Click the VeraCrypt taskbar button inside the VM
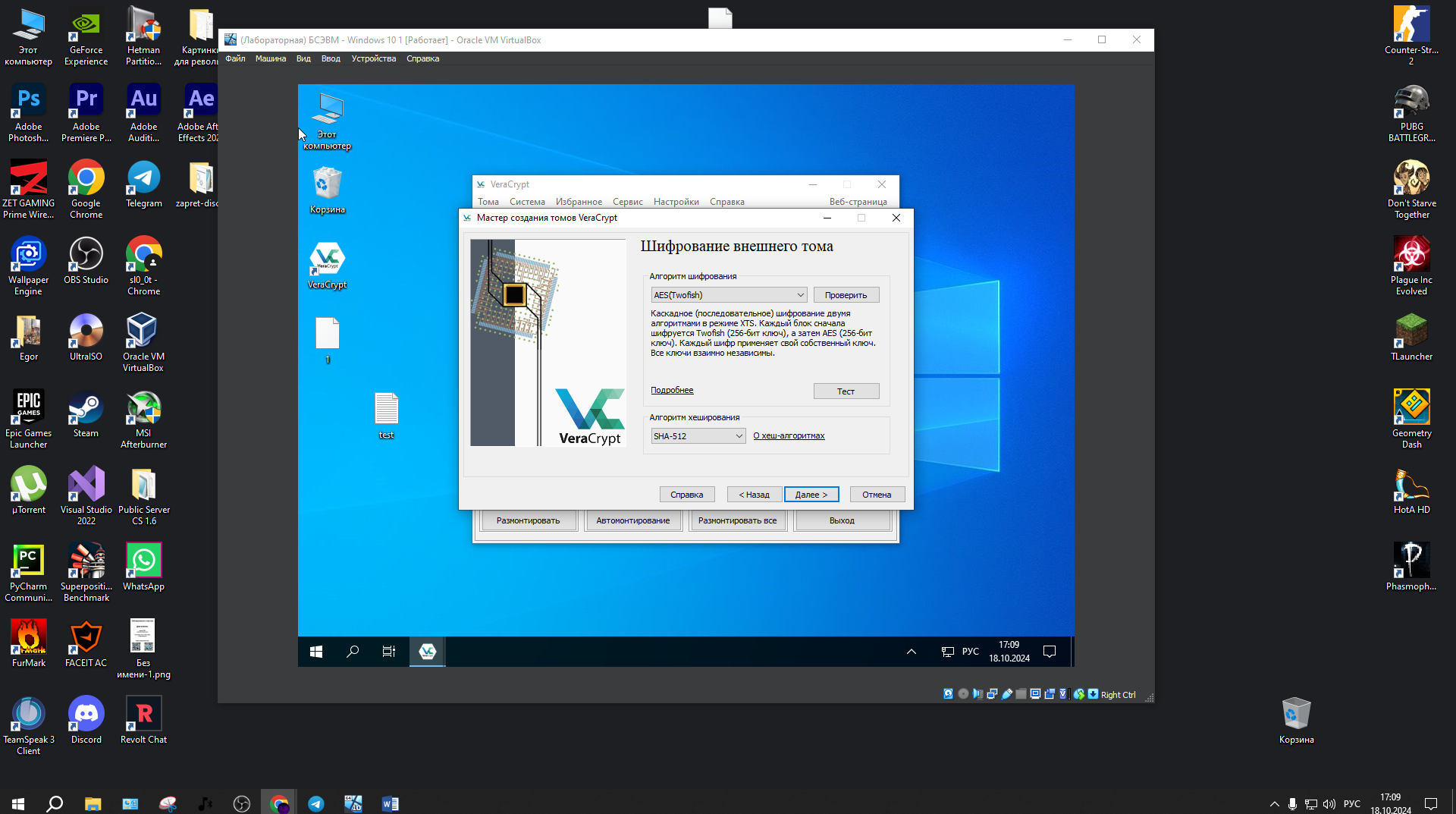This screenshot has width=1456, height=814. pyautogui.click(x=427, y=652)
